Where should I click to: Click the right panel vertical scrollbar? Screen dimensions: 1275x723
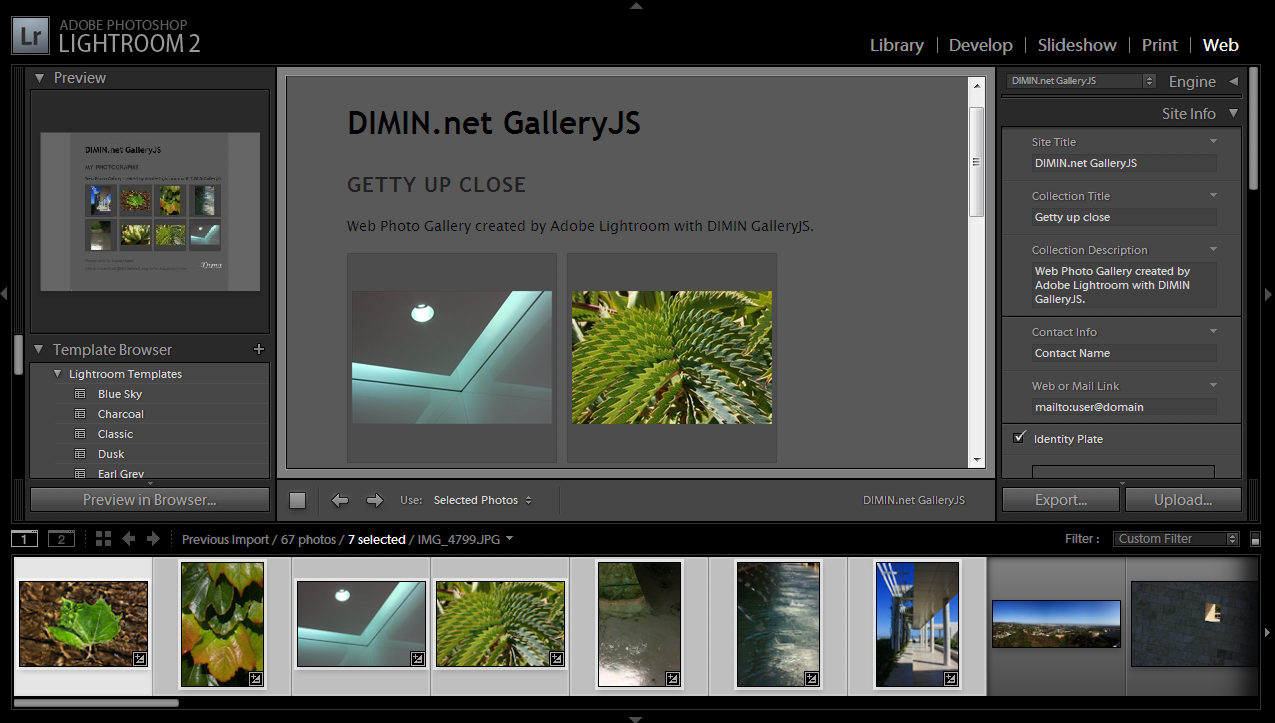click(1253, 130)
